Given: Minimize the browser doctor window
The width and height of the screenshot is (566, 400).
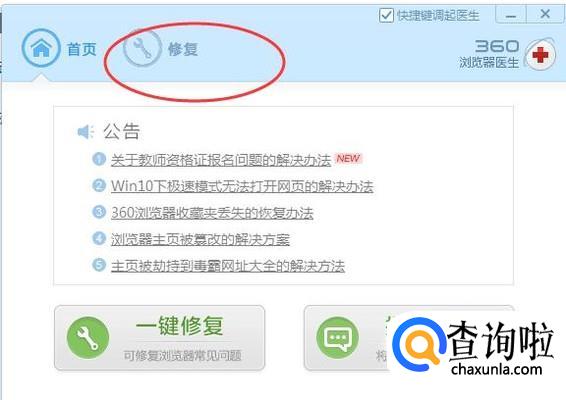Looking at the screenshot, I should [x=511, y=15].
